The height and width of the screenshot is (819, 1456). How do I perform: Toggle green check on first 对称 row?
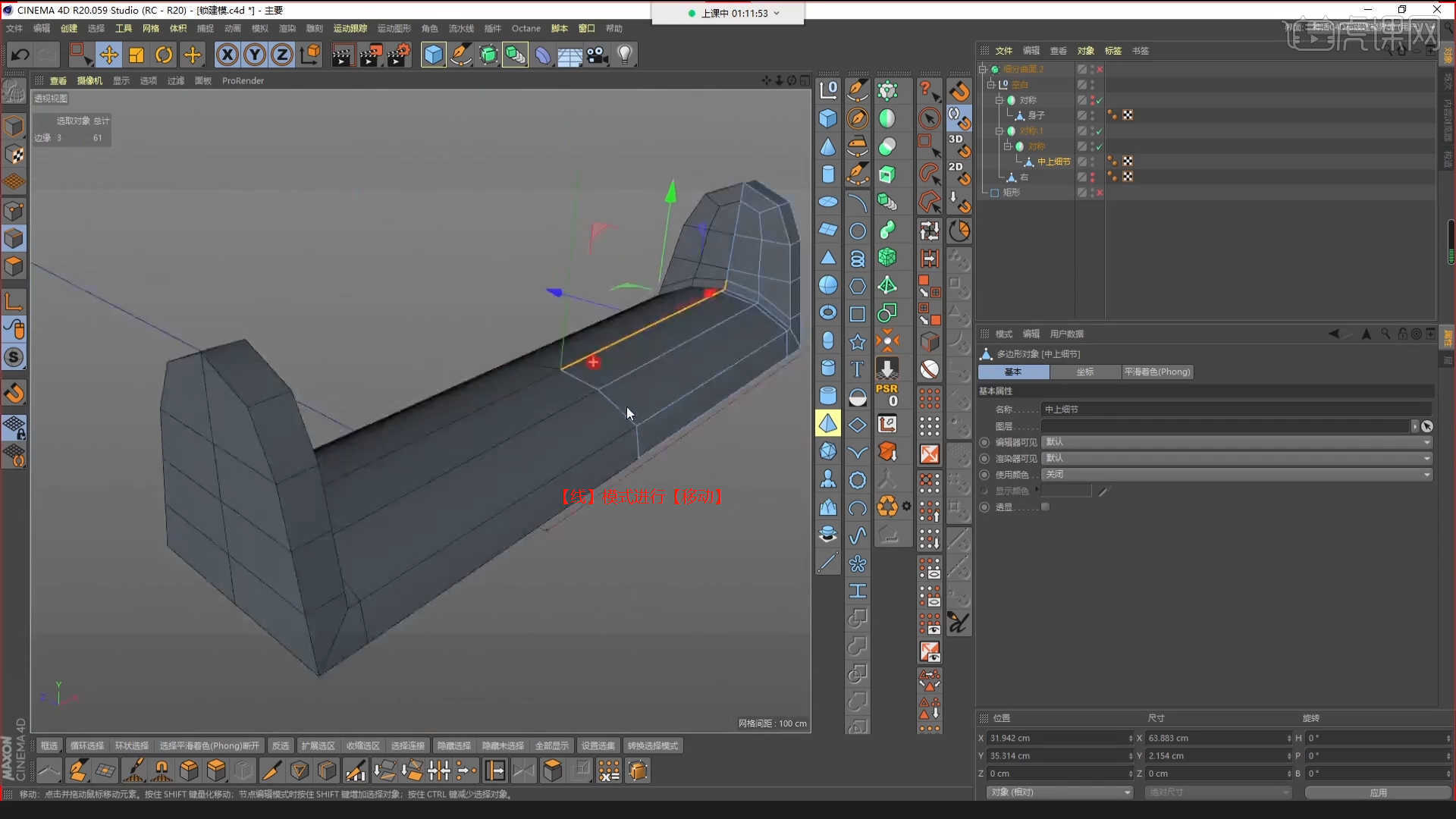click(x=1100, y=100)
